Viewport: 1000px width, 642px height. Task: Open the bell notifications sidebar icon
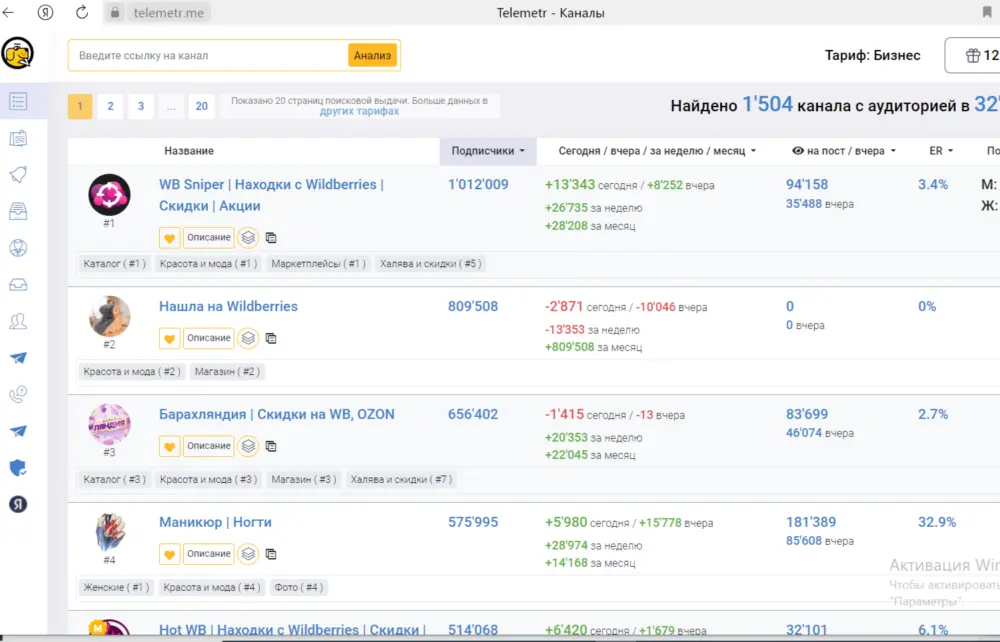(x=18, y=175)
